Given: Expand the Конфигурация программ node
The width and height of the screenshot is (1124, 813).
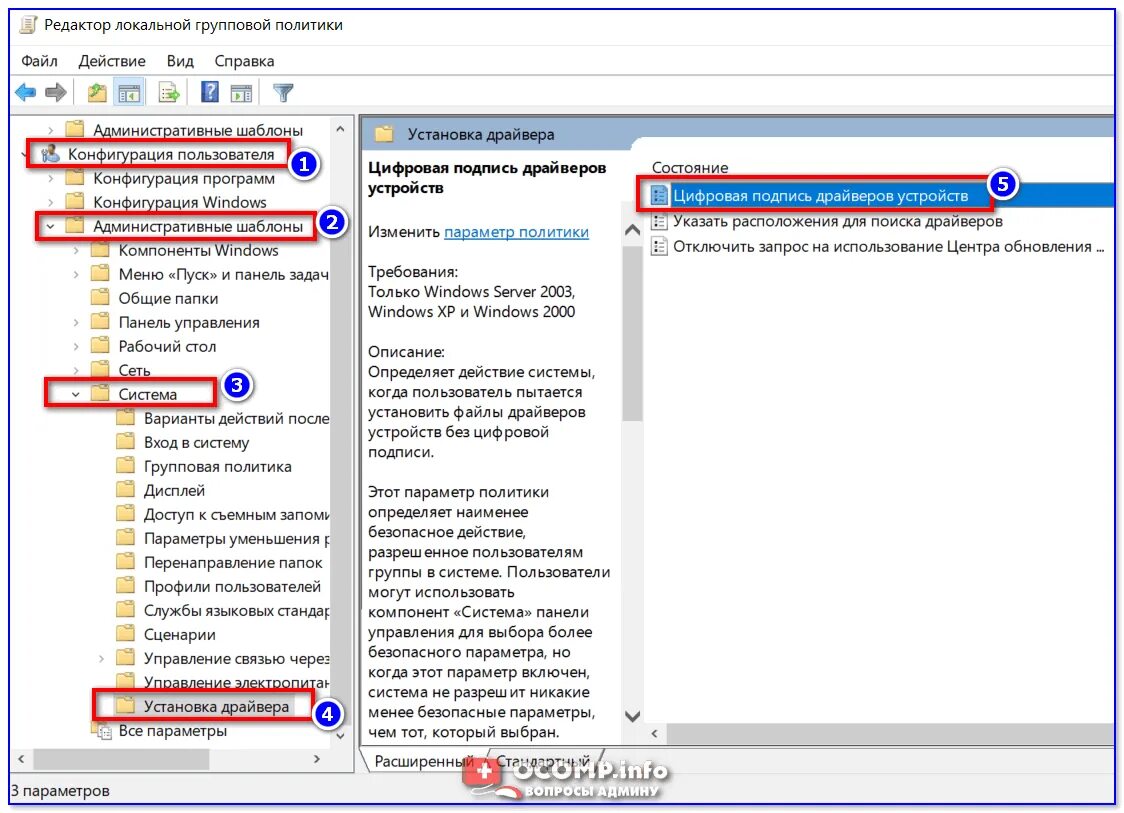Looking at the screenshot, I should pos(50,179).
